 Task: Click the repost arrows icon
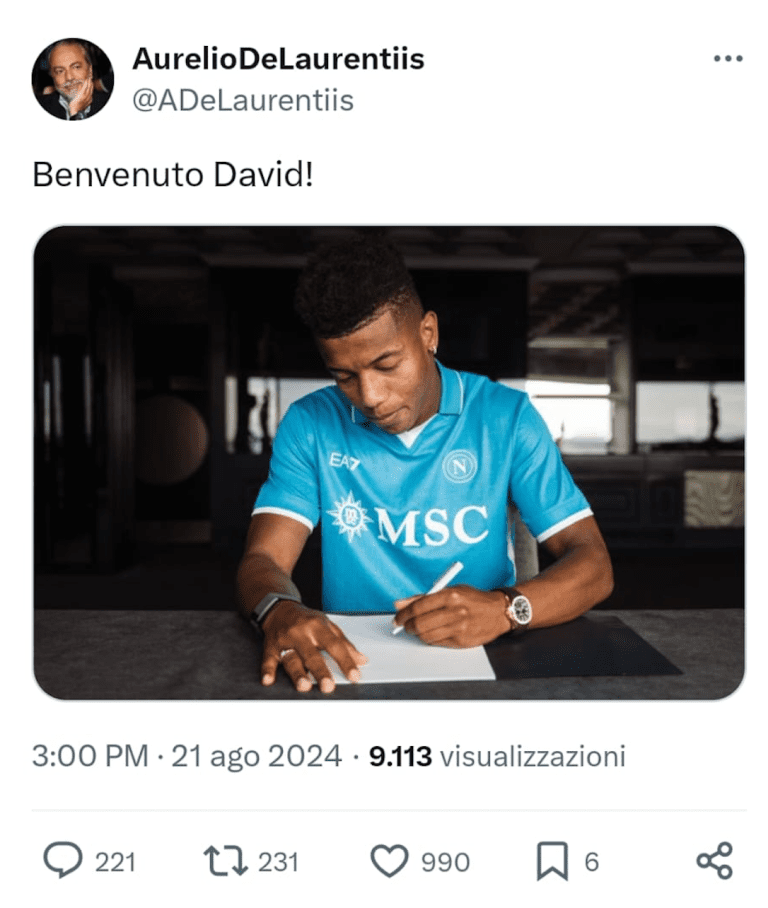[x=225, y=861]
